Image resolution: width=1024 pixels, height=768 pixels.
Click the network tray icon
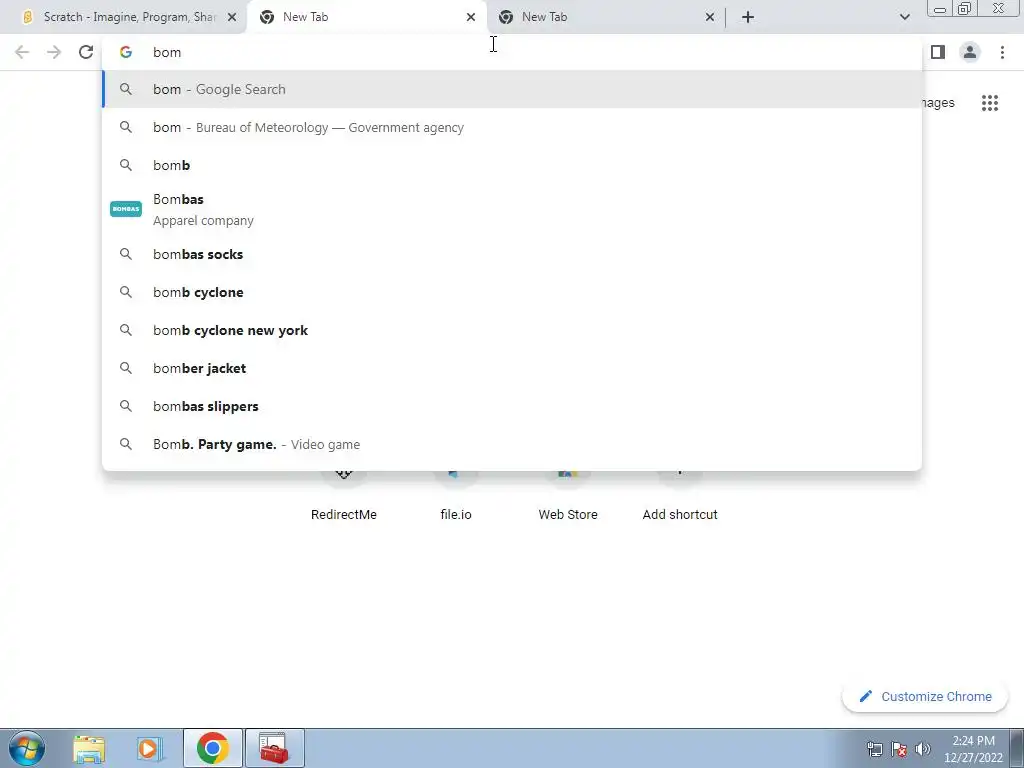click(x=874, y=749)
